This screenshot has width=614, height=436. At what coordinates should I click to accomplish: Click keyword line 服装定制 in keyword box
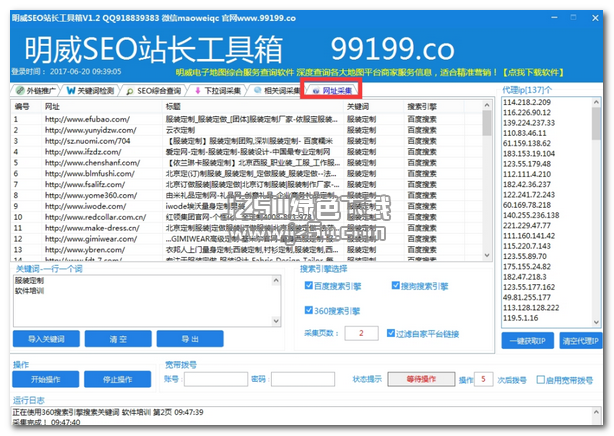[29, 280]
